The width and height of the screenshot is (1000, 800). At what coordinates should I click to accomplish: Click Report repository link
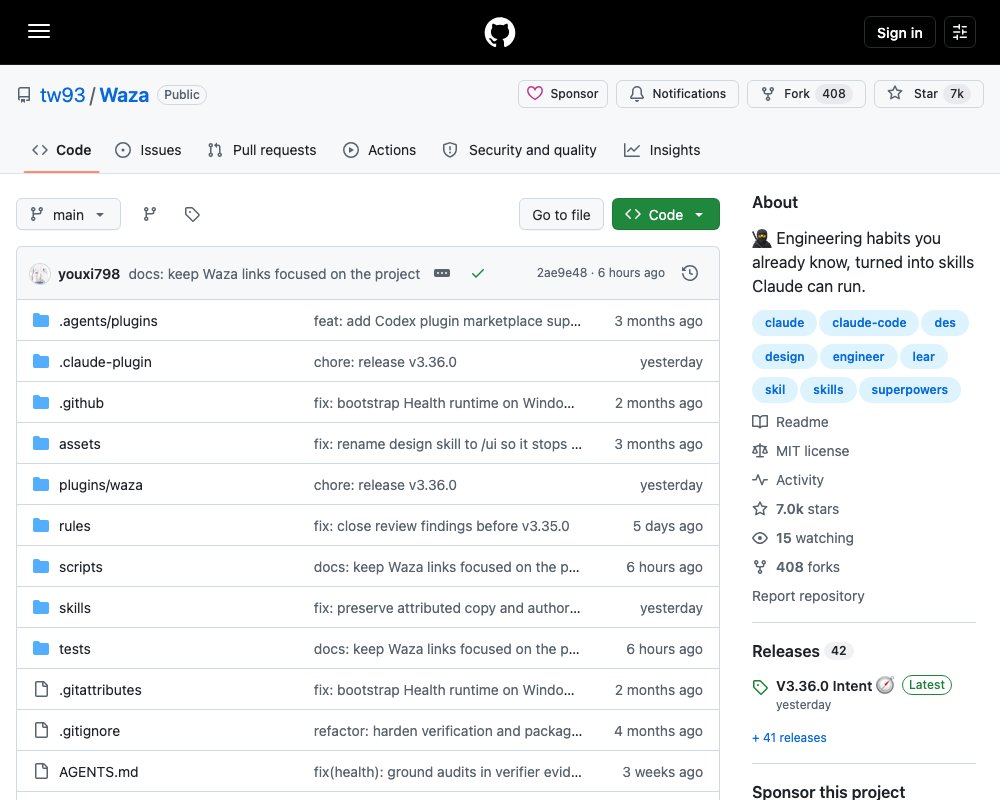[x=808, y=596]
